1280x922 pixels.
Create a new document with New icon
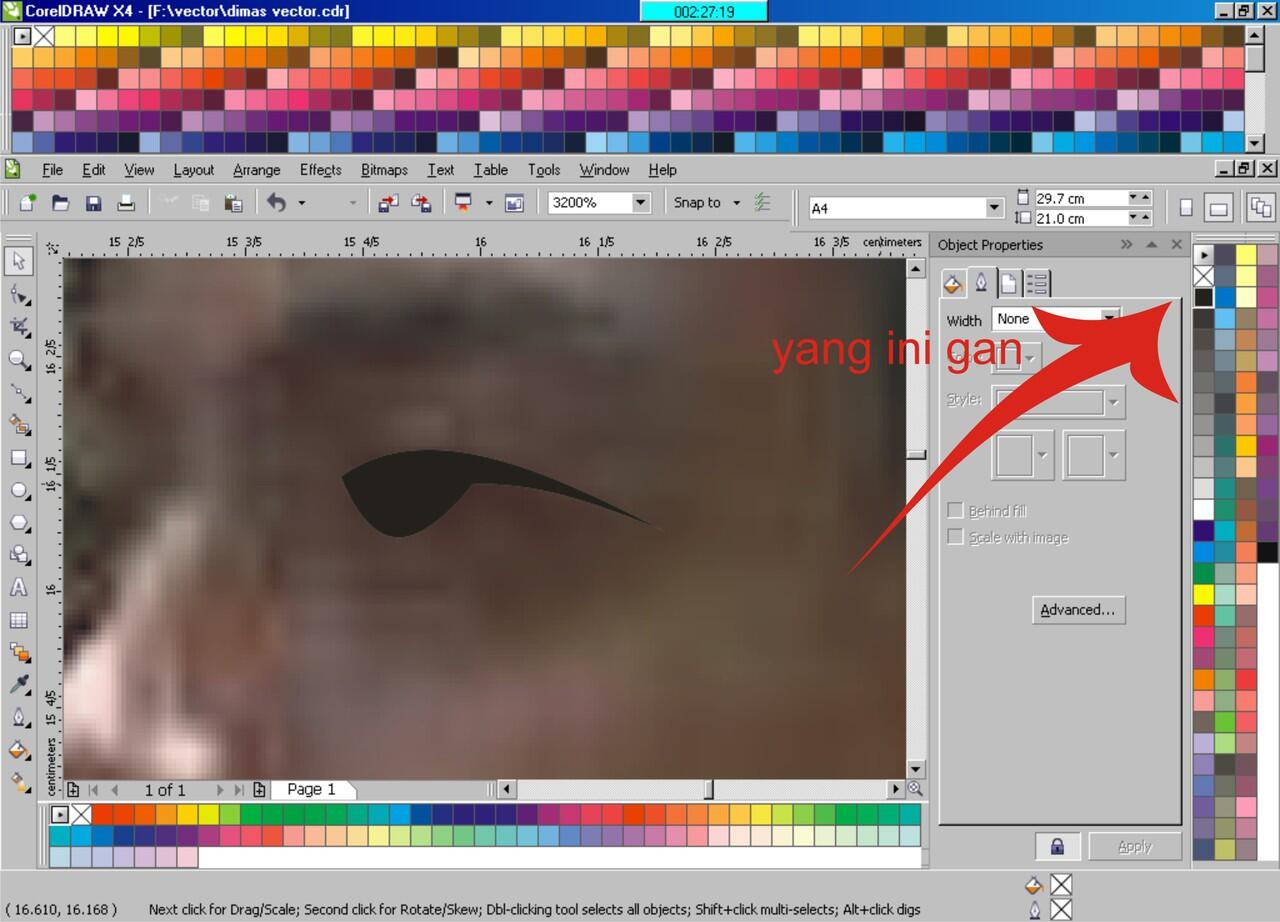28,203
